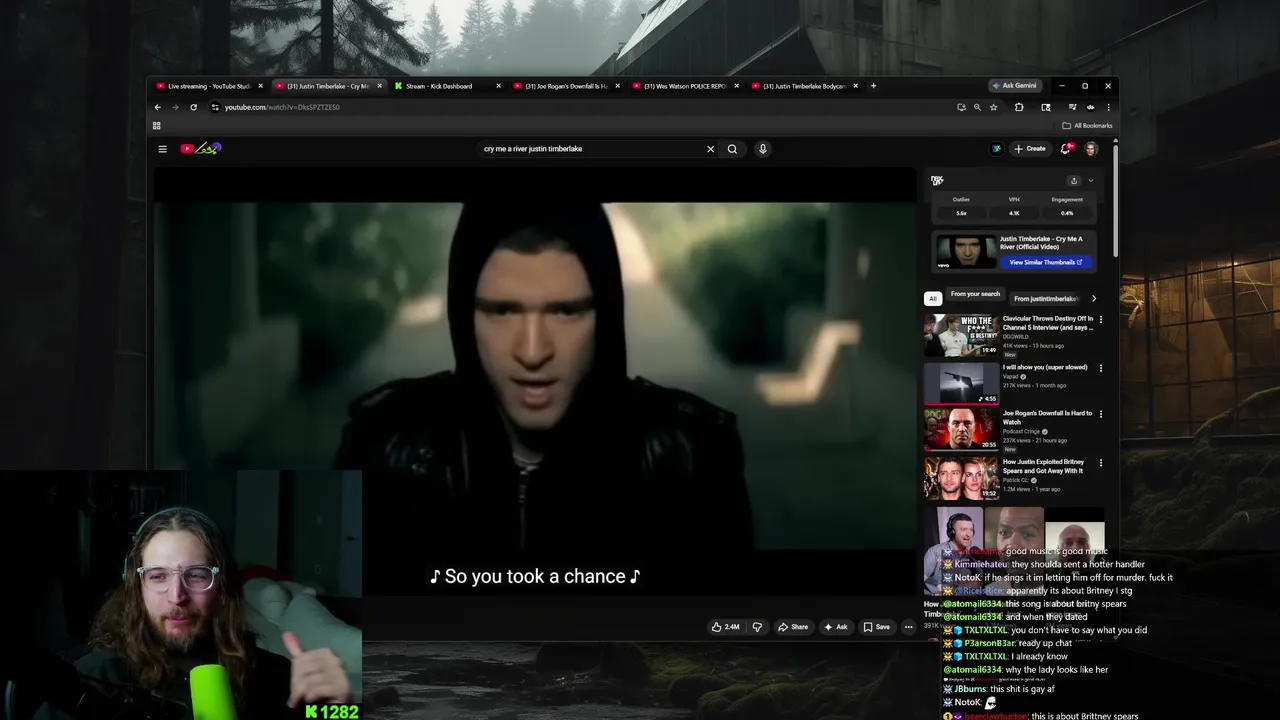This screenshot has height=720, width=1280.
Task: Open YouTube notifications bell
Action: (1065, 149)
